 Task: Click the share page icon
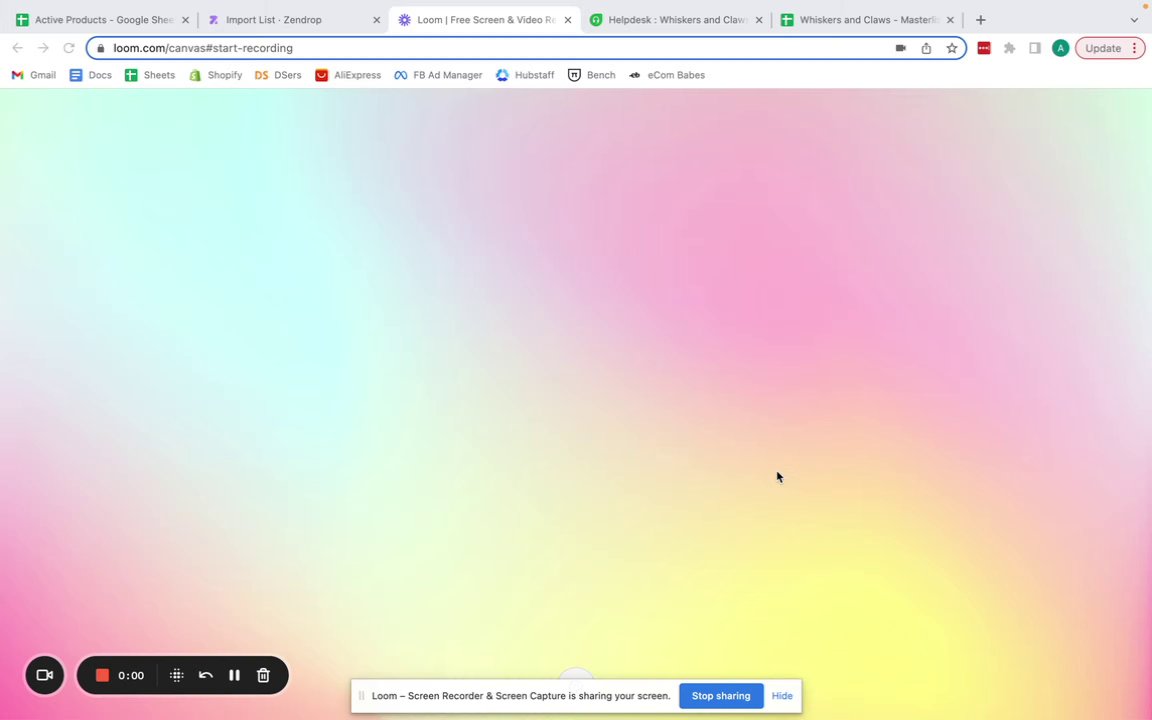pyautogui.click(x=926, y=48)
